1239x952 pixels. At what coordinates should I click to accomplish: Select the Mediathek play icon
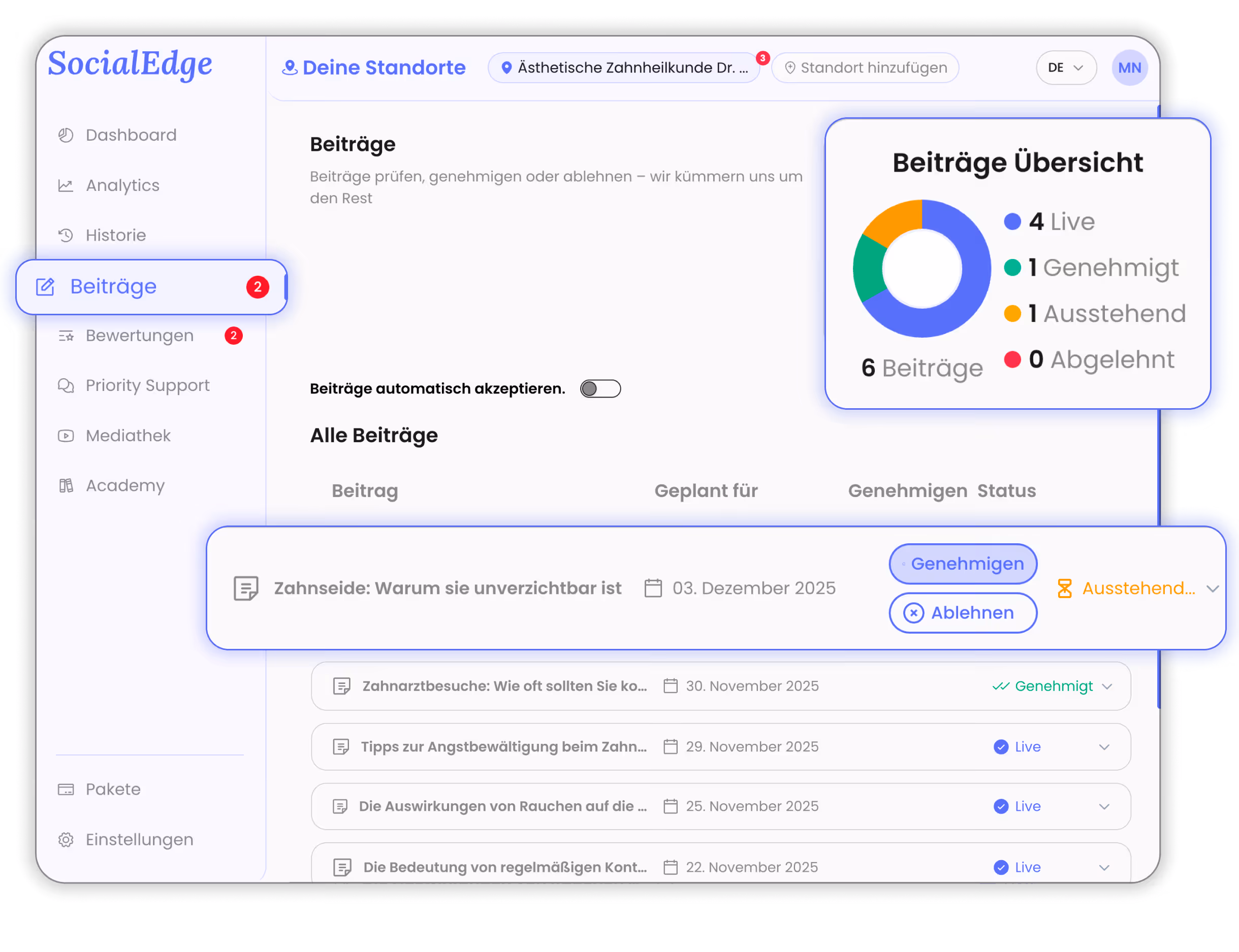click(65, 435)
